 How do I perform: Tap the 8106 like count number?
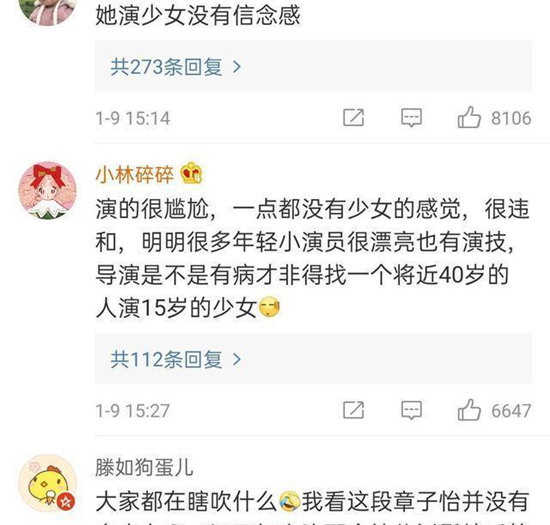[511, 118]
